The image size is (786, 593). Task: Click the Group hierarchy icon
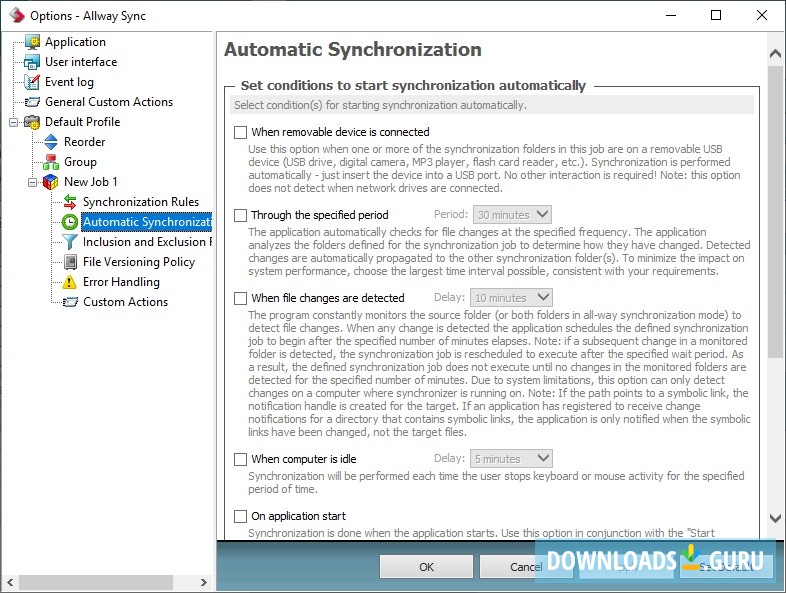(x=51, y=162)
